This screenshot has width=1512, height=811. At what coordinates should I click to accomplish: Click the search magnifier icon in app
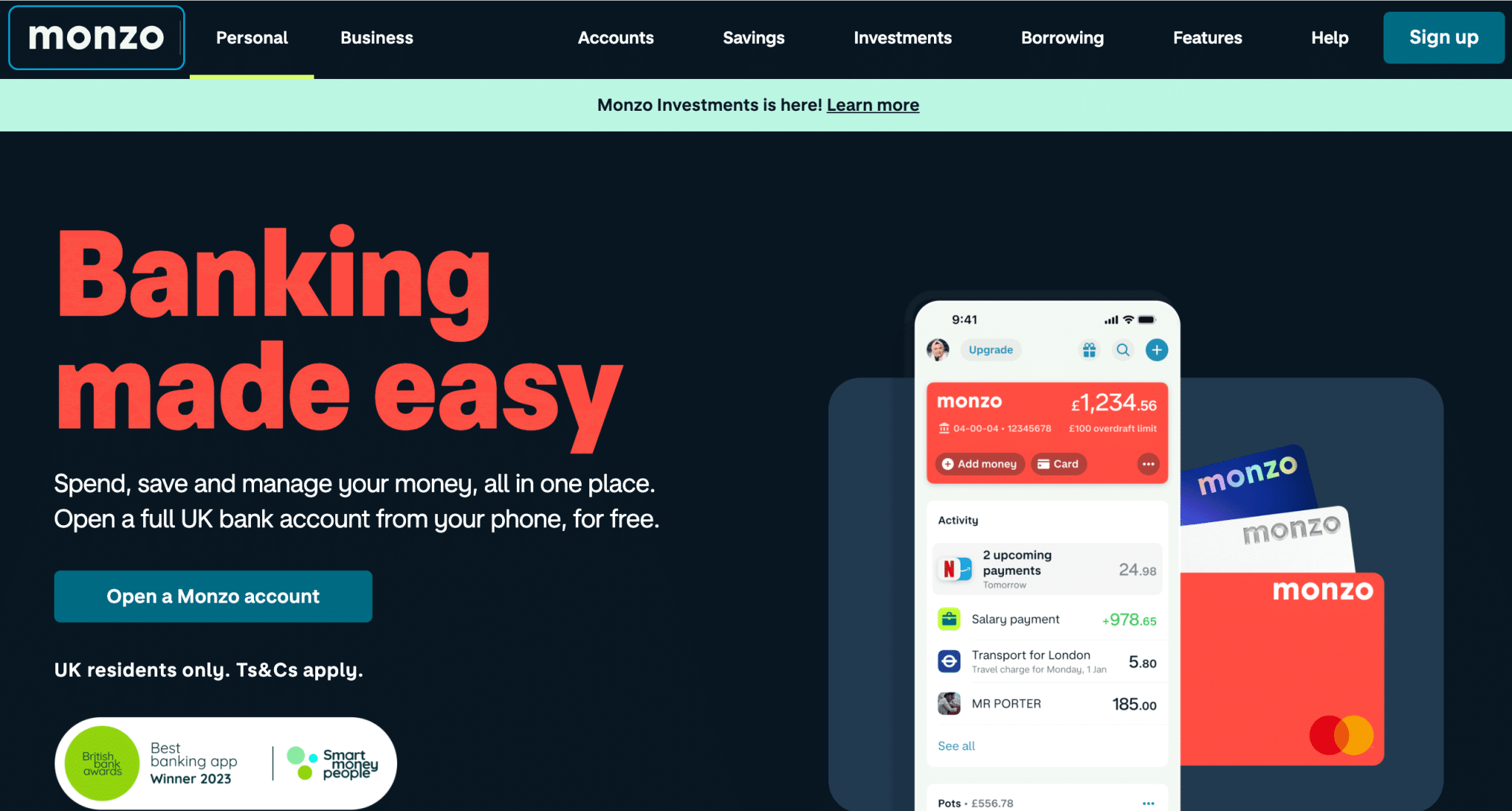pyautogui.click(x=1121, y=349)
